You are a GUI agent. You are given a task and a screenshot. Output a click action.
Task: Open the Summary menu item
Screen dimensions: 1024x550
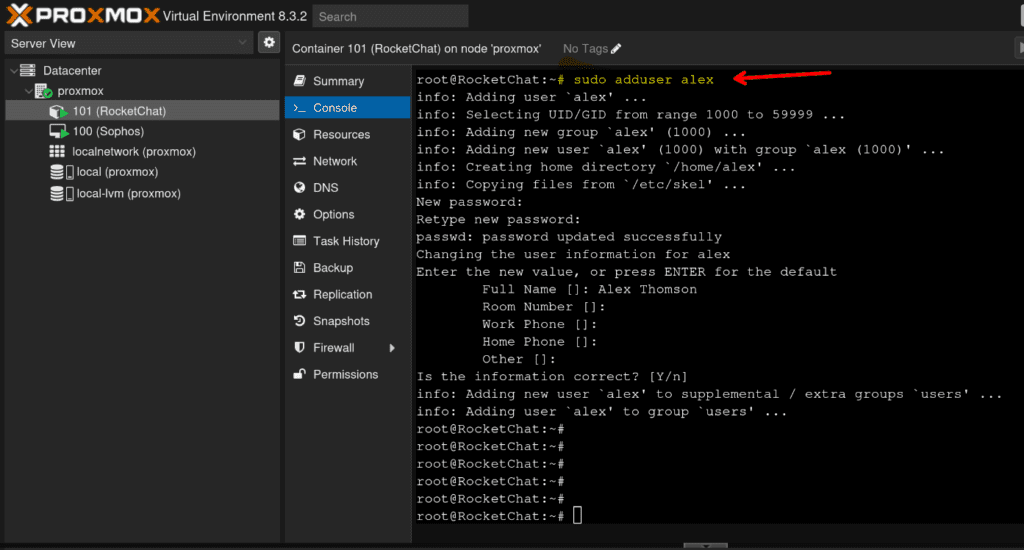point(338,81)
